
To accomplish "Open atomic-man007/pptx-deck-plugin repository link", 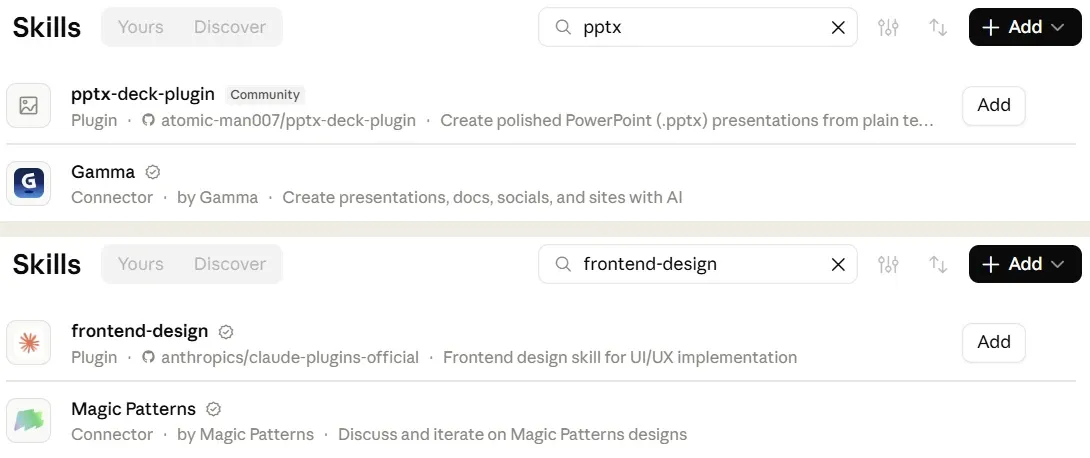I will pyautogui.click(x=288, y=120).
